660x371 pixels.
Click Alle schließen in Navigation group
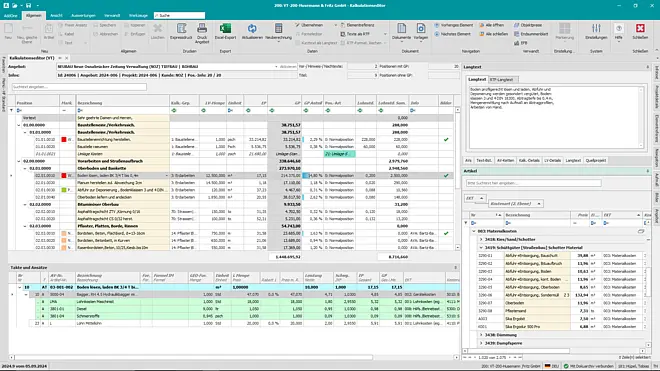(493, 34)
